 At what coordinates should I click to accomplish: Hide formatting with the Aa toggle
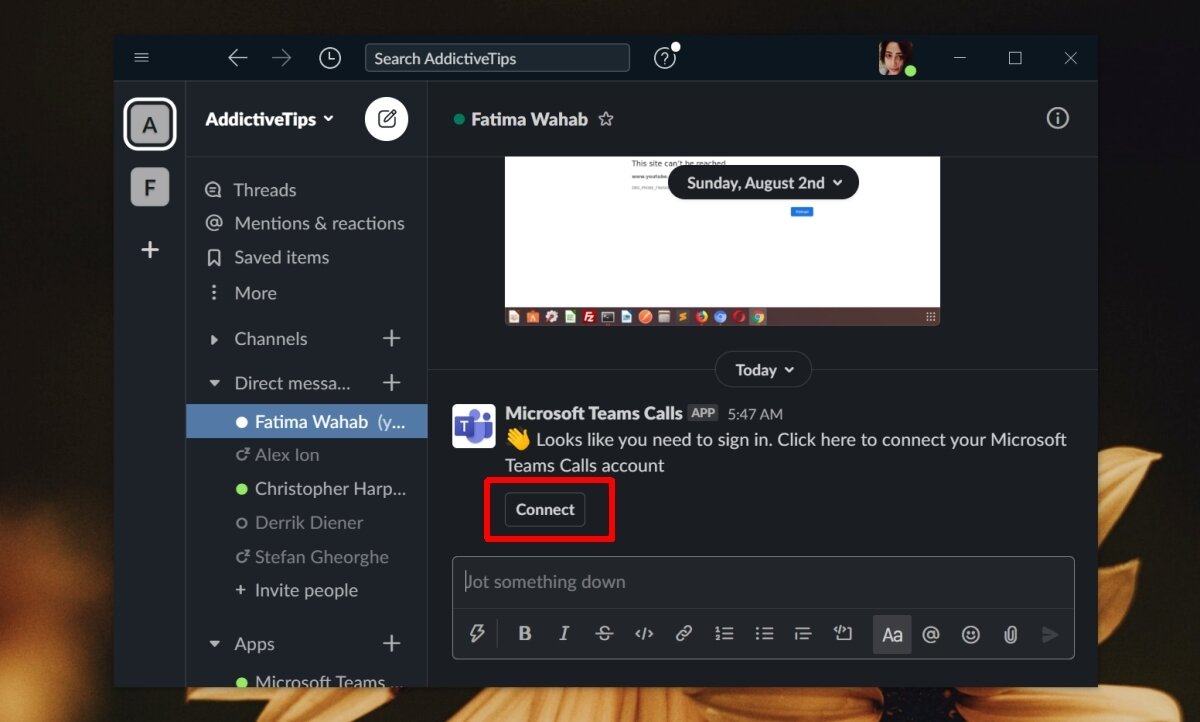pyautogui.click(x=892, y=633)
